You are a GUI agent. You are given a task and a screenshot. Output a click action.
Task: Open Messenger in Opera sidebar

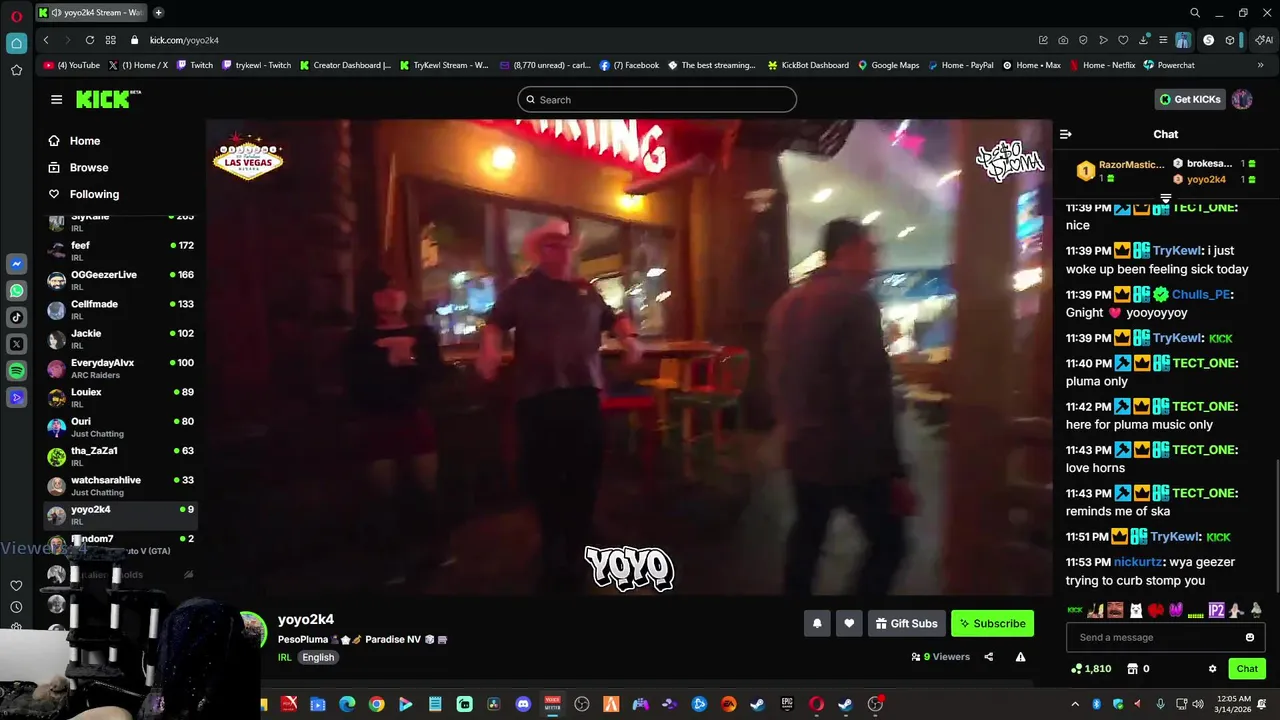click(16, 264)
